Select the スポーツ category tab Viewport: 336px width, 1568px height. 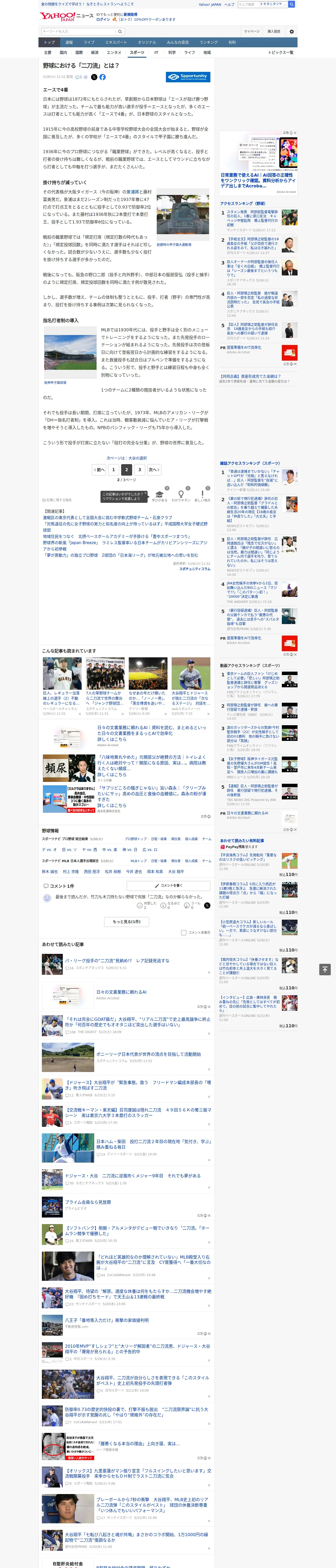pos(137,52)
